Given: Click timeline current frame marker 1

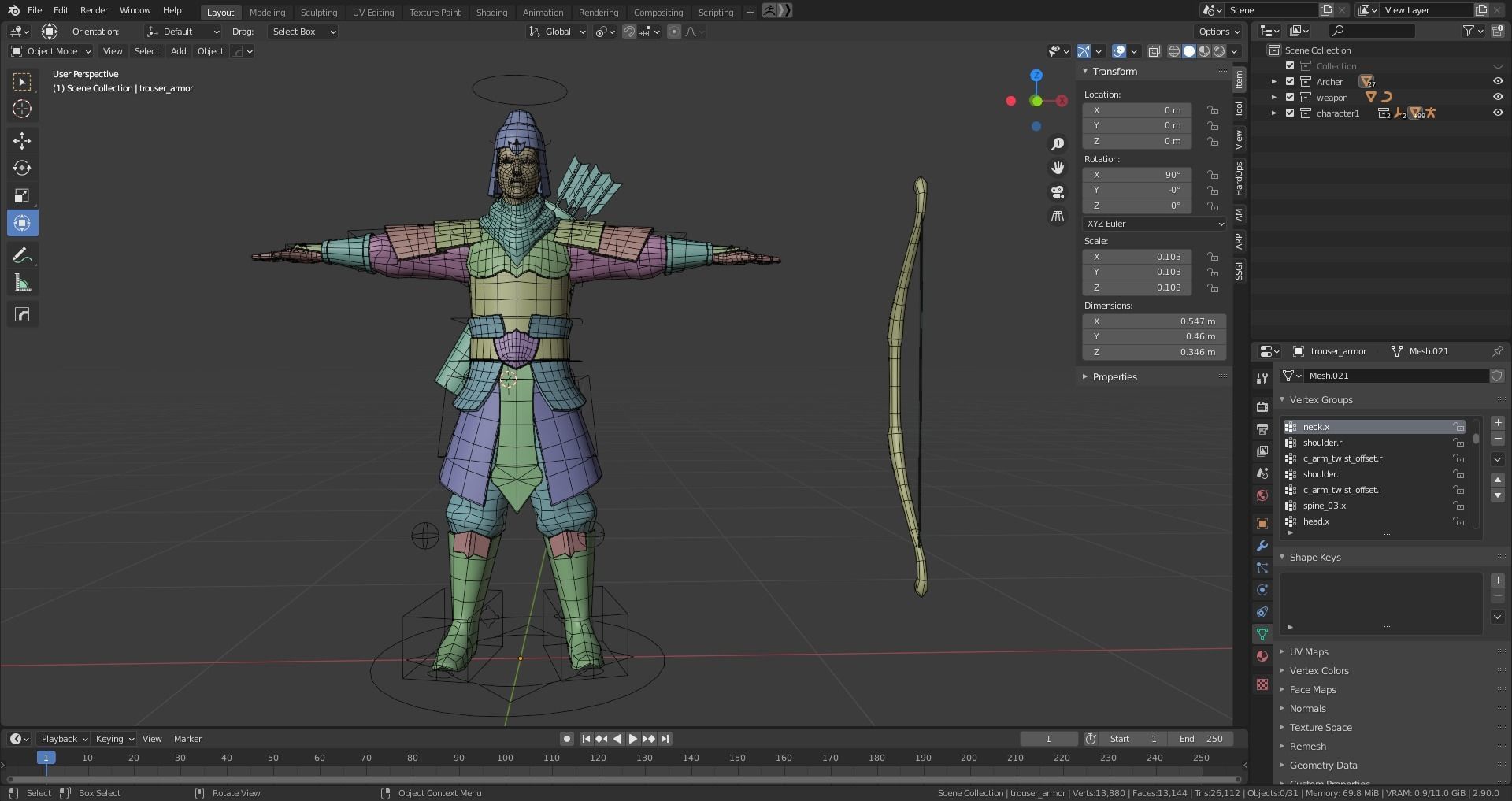Looking at the screenshot, I should pos(46,758).
